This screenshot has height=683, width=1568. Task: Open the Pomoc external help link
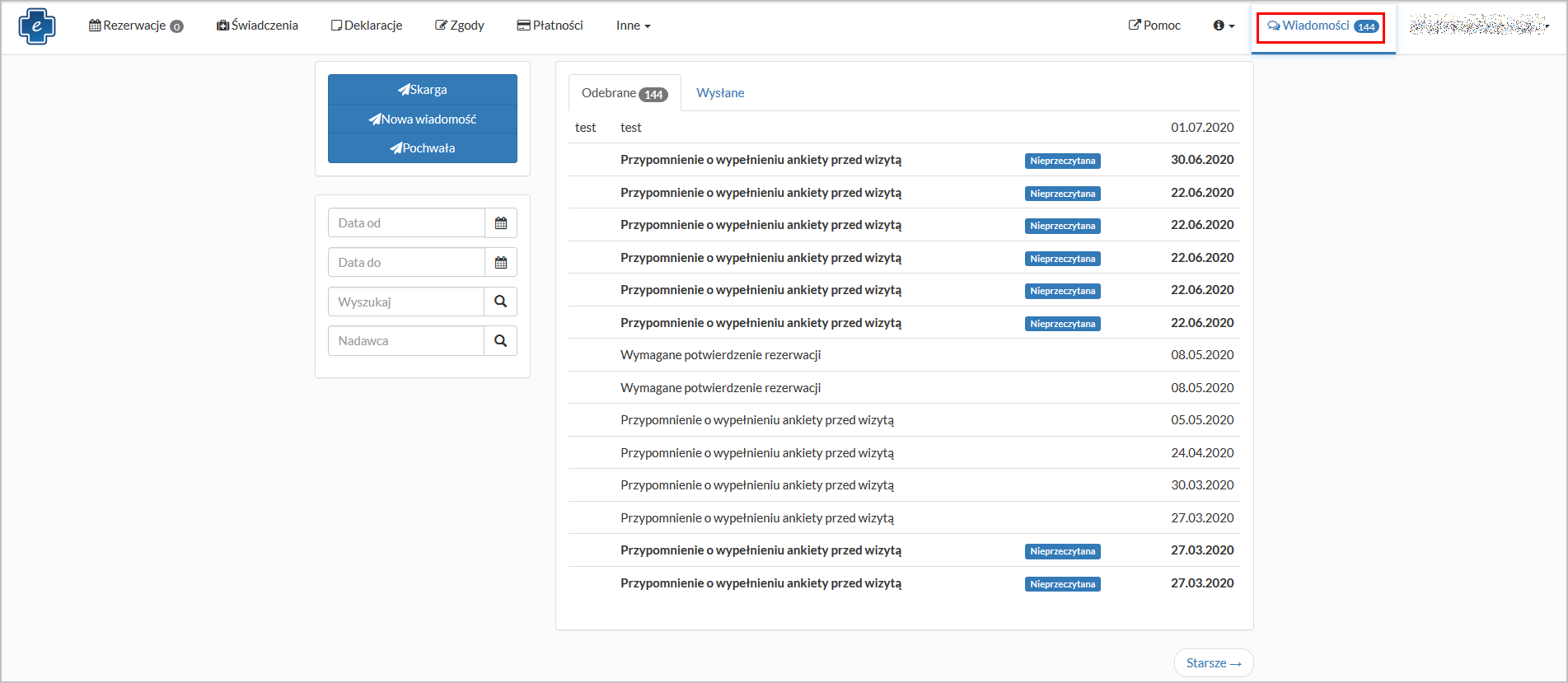tap(1154, 26)
